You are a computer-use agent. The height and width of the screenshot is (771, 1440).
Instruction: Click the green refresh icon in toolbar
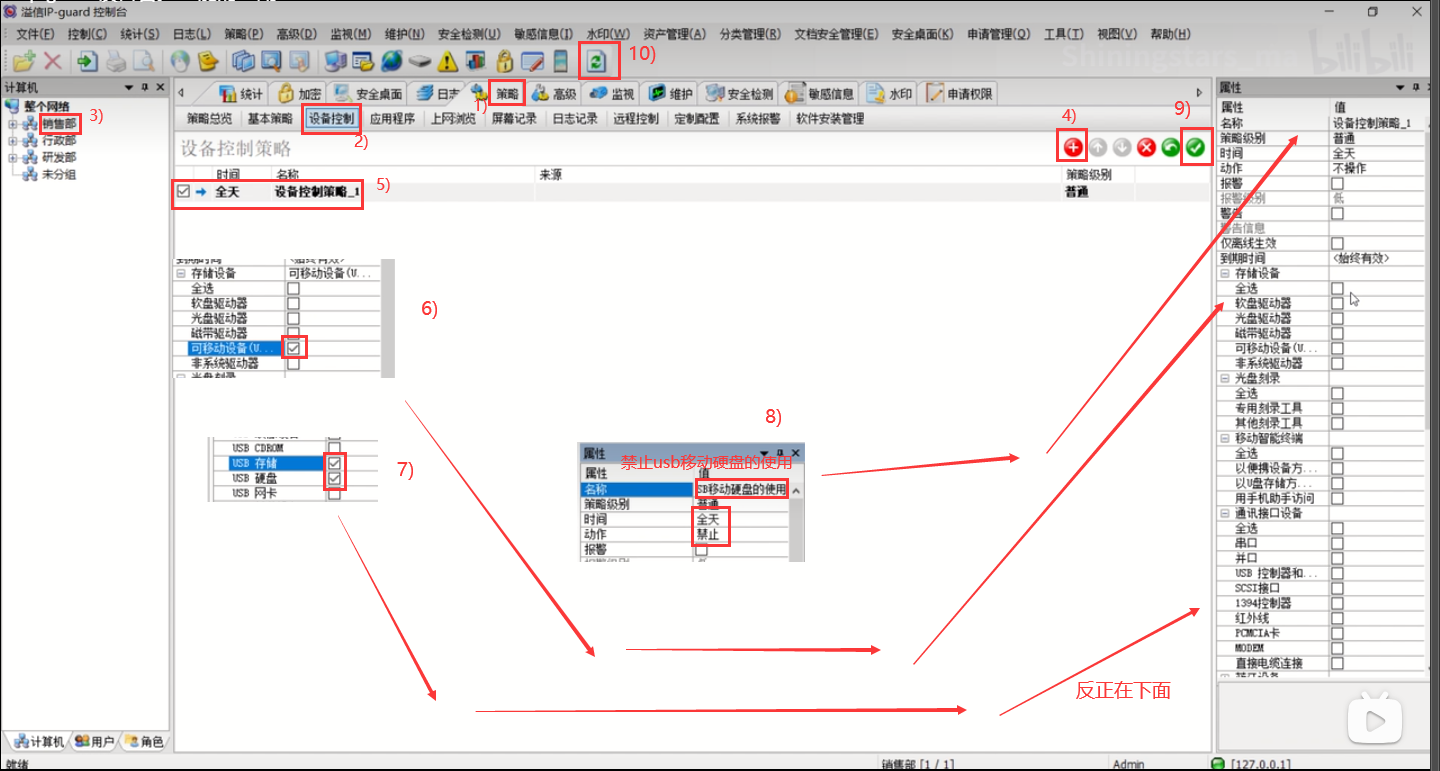(596, 61)
